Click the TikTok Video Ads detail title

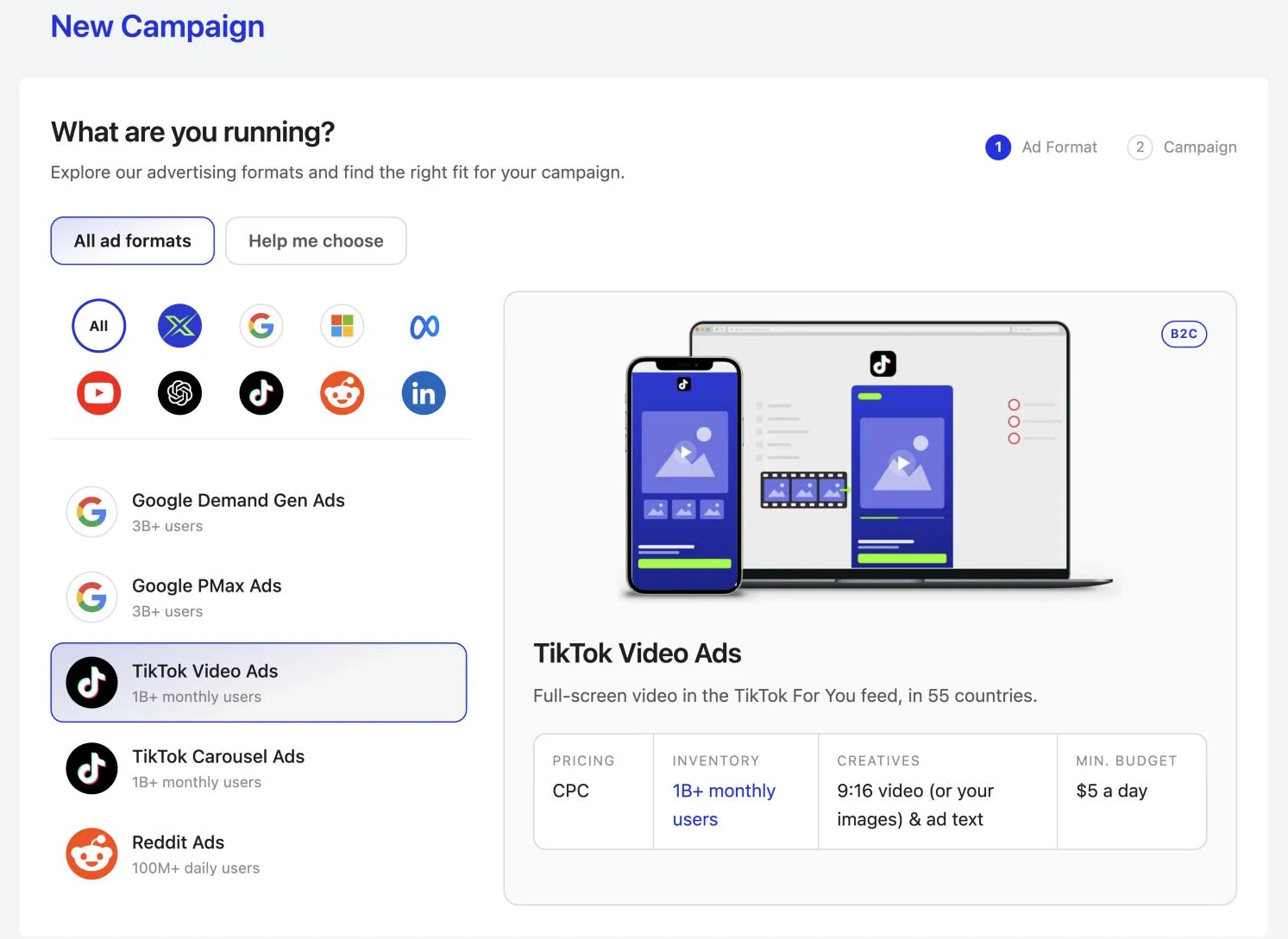point(637,654)
